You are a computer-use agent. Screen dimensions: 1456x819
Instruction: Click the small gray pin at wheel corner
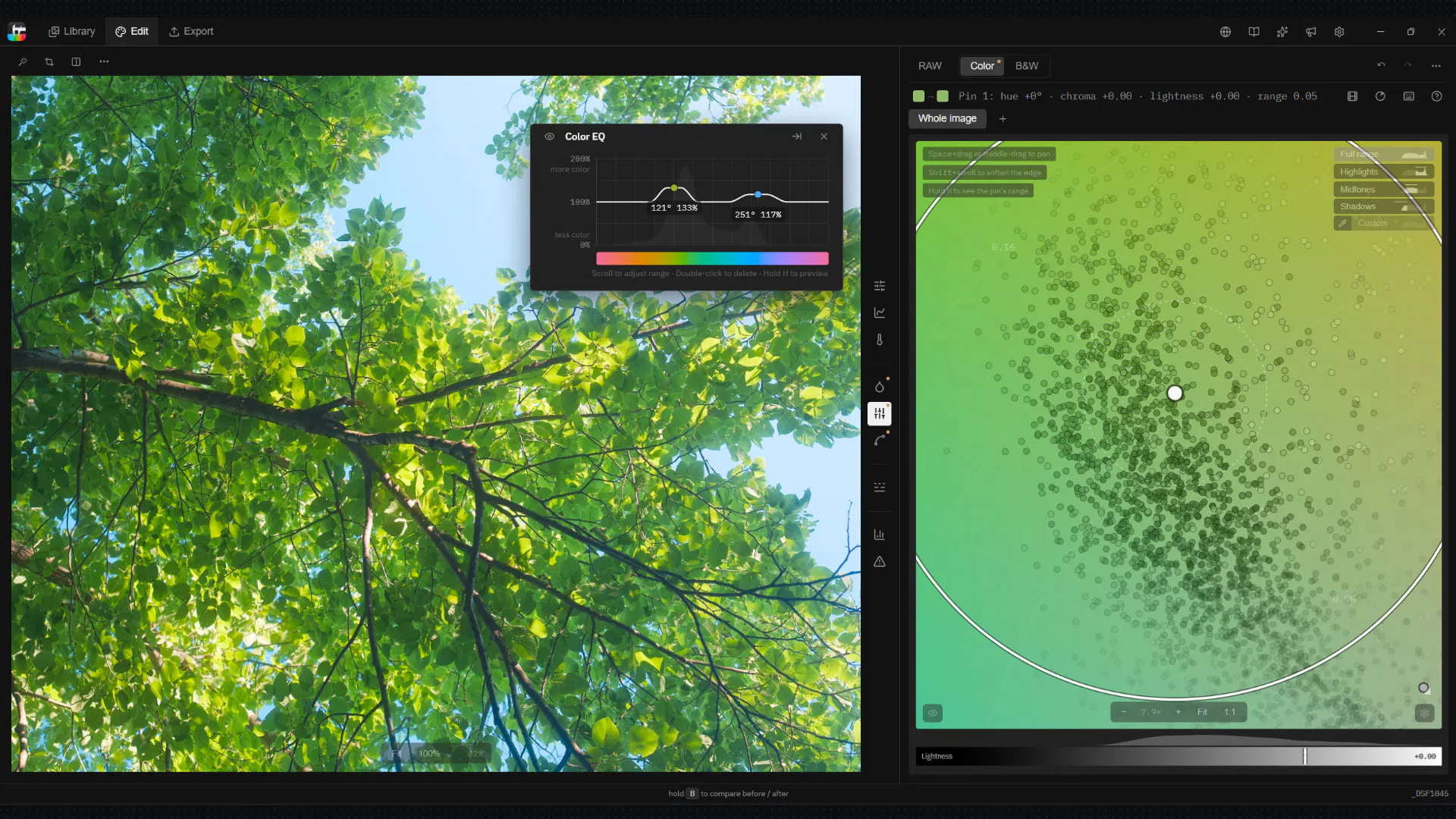tap(1423, 688)
